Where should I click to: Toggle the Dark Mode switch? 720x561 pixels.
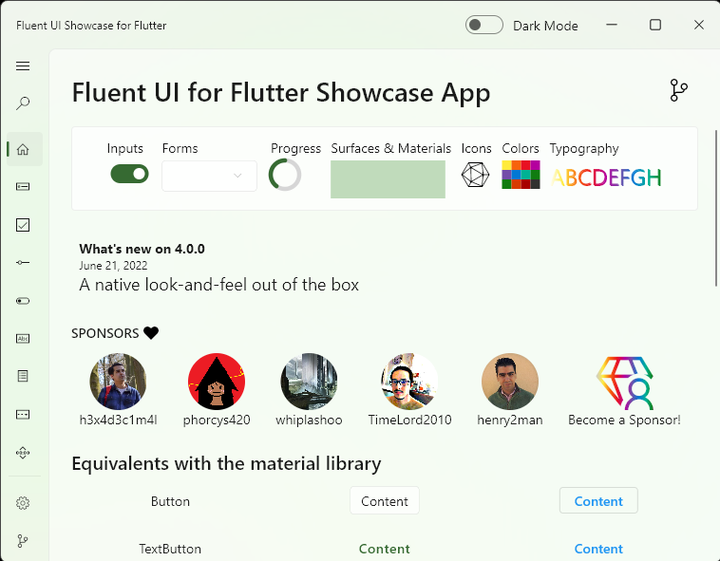pos(484,25)
